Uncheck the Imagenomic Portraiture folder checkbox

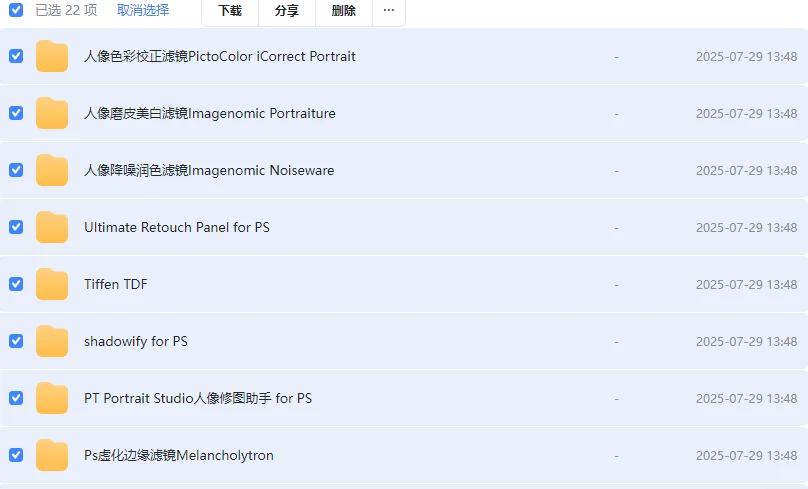pos(16,113)
